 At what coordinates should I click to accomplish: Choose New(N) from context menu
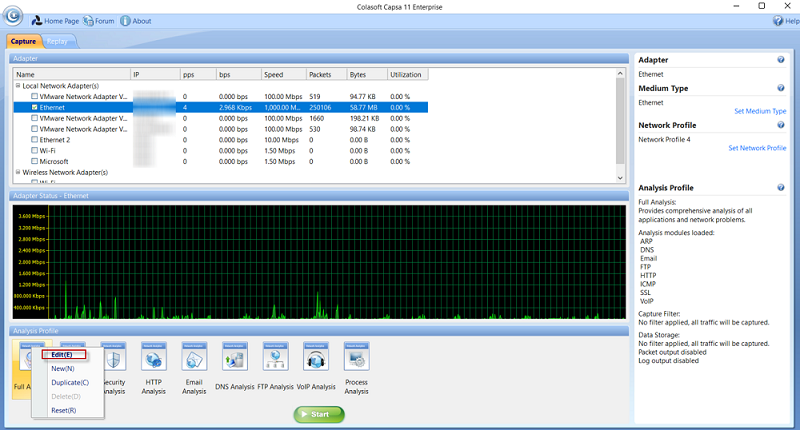tap(63, 368)
